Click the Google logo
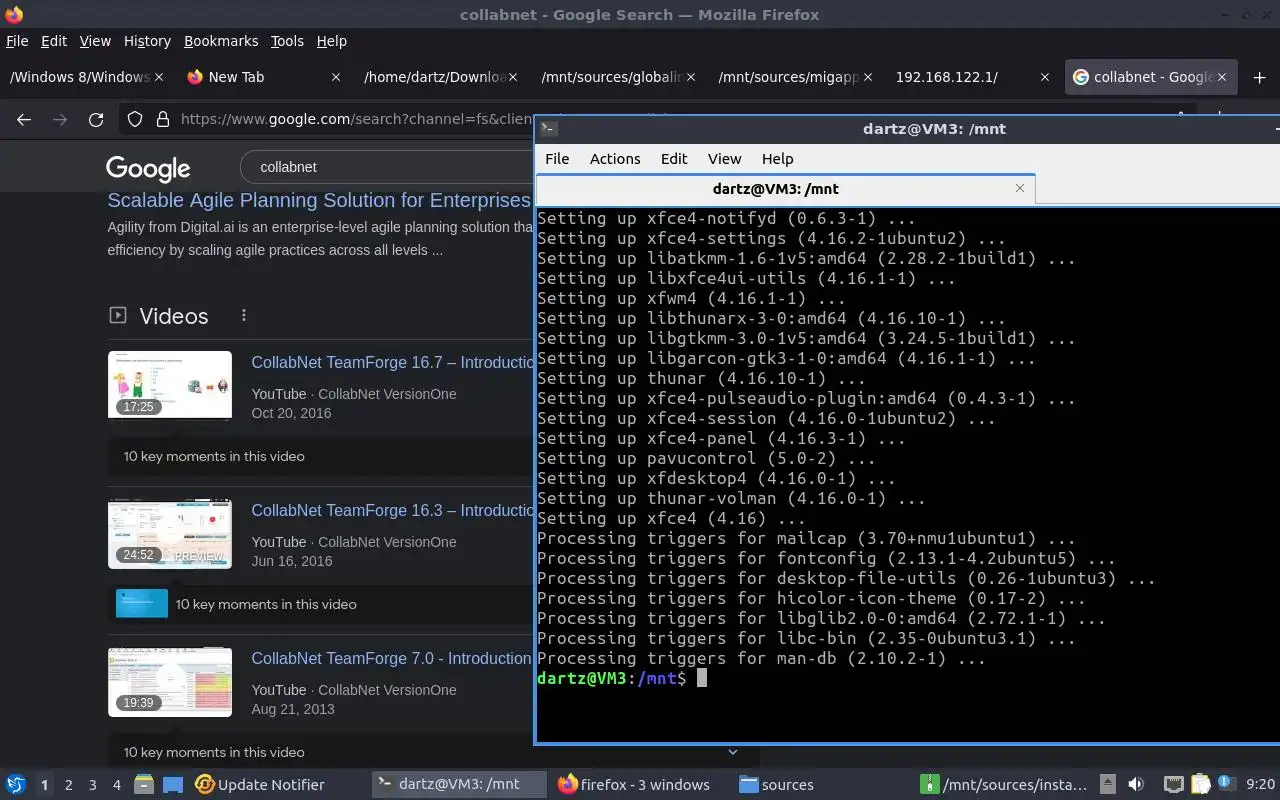The width and height of the screenshot is (1280, 800). click(x=148, y=168)
